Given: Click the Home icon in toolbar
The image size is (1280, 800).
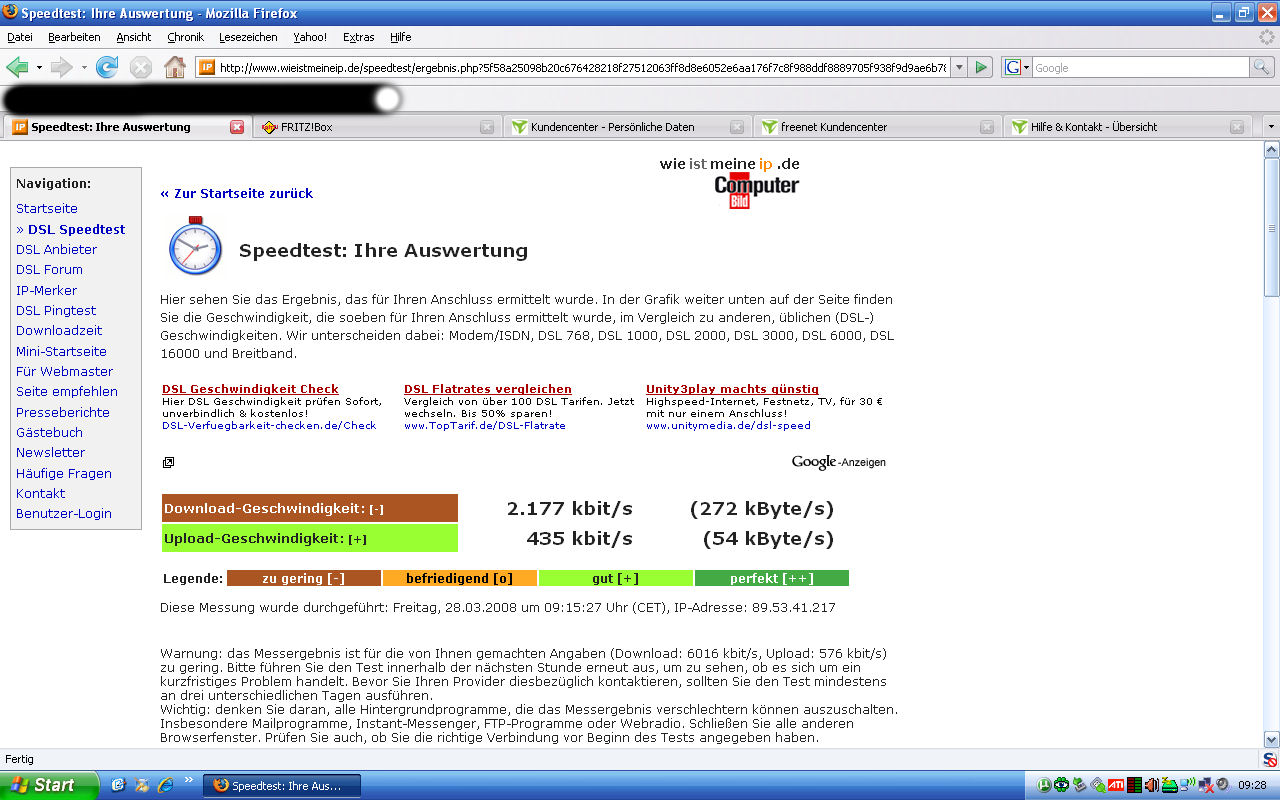Looking at the screenshot, I should point(174,68).
